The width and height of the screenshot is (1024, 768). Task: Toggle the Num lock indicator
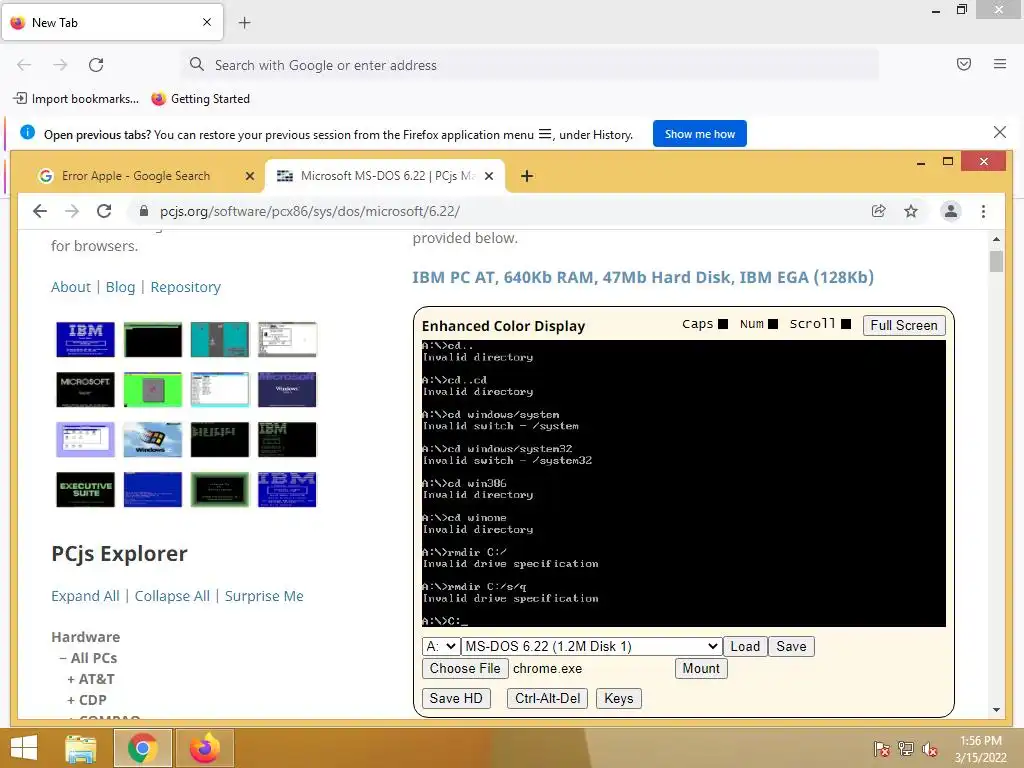pos(773,324)
